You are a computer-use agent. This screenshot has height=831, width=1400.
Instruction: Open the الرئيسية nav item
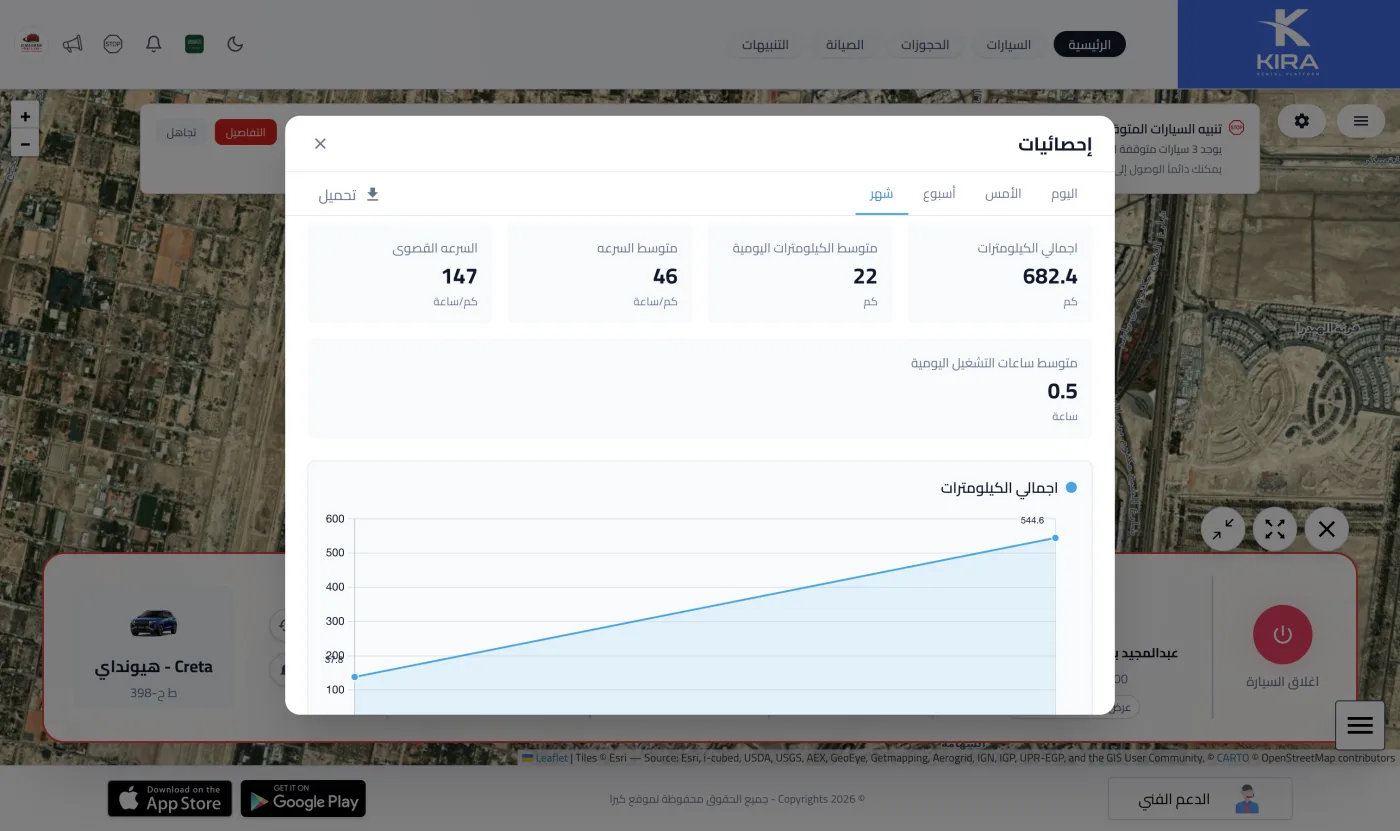(1089, 45)
